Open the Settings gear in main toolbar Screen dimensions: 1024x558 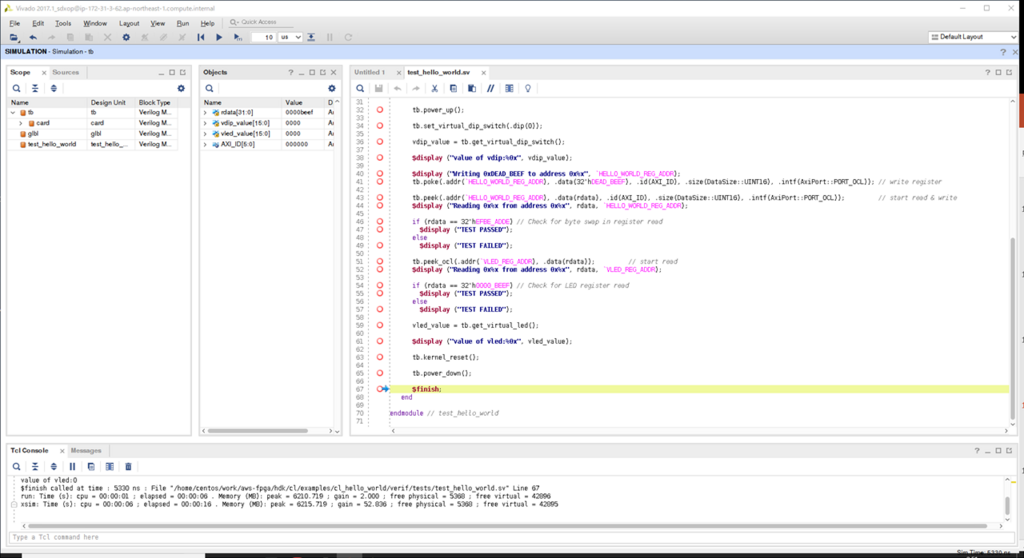(126, 37)
